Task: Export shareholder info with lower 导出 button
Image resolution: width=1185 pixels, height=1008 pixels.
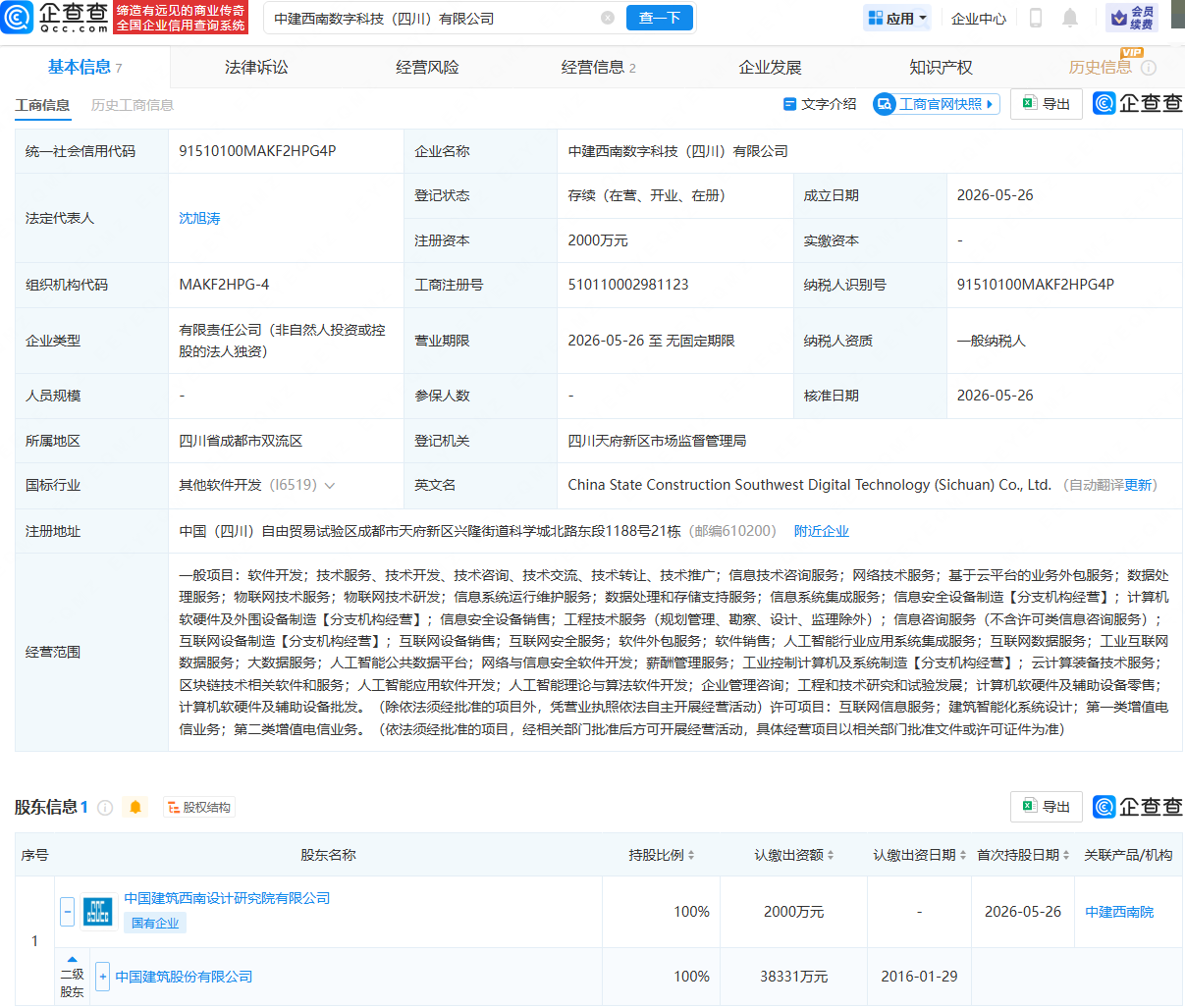Action: tap(1047, 807)
